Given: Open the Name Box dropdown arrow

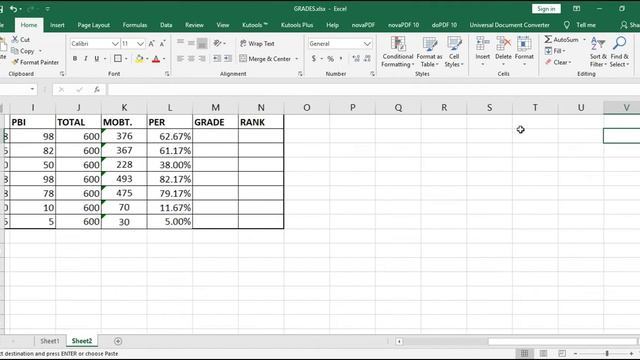Looking at the screenshot, I should point(32,89).
